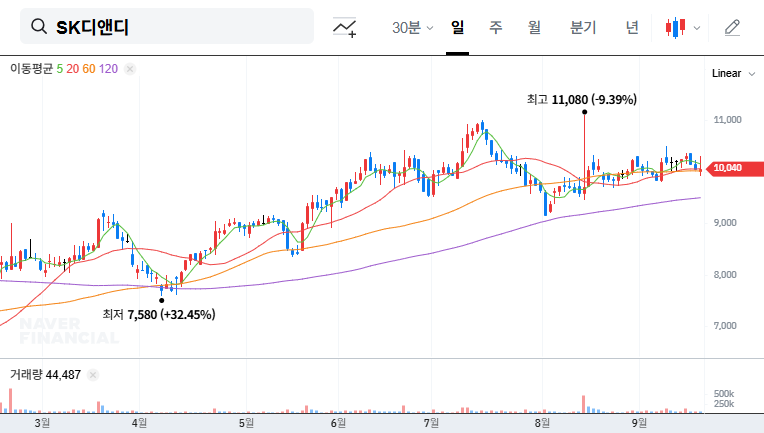The image size is (764, 433).
Task: Expand the chart type dropdown arrow
Action: pos(697,28)
